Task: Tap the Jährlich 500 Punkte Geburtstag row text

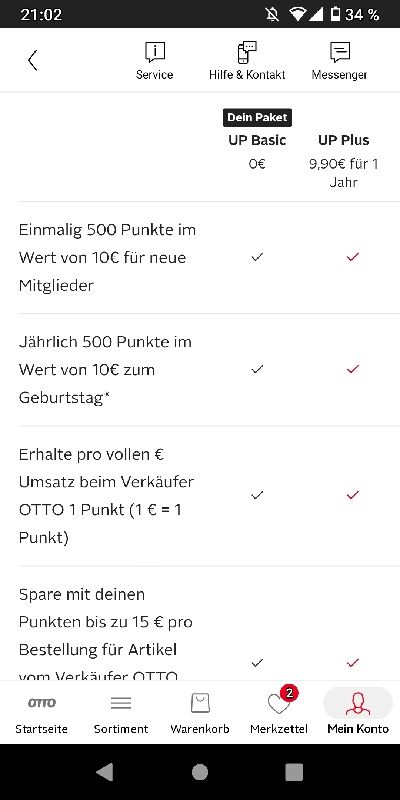Action: pyautogui.click(x=105, y=369)
